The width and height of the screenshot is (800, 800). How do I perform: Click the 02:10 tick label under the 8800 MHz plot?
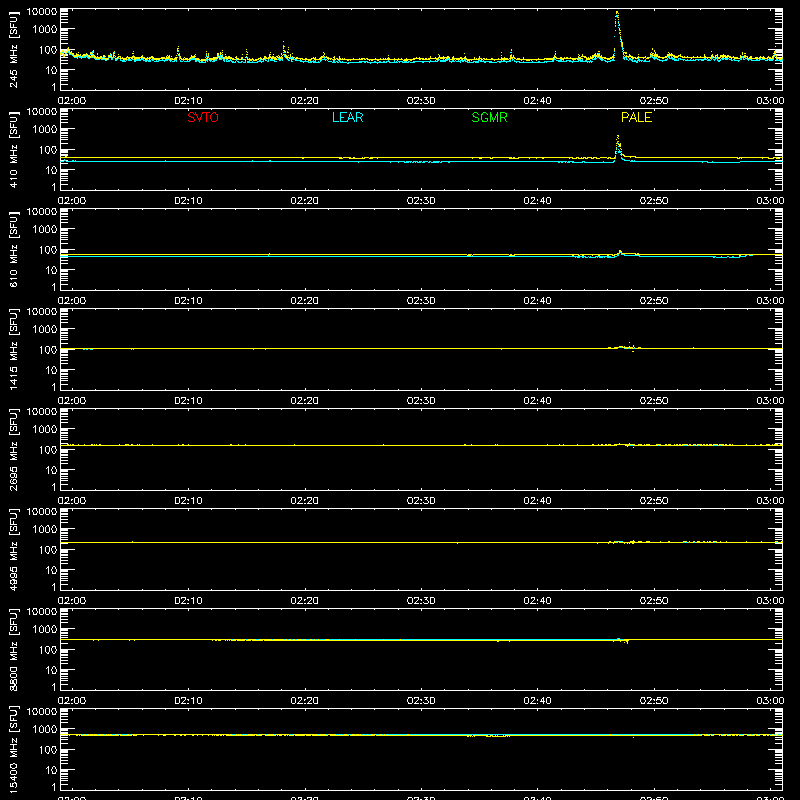[188, 701]
